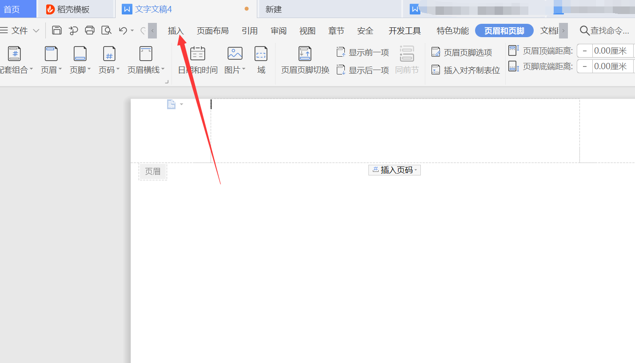Open the 引用 ribbon tab
The height and width of the screenshot is (363, 635).
(249, 30)
